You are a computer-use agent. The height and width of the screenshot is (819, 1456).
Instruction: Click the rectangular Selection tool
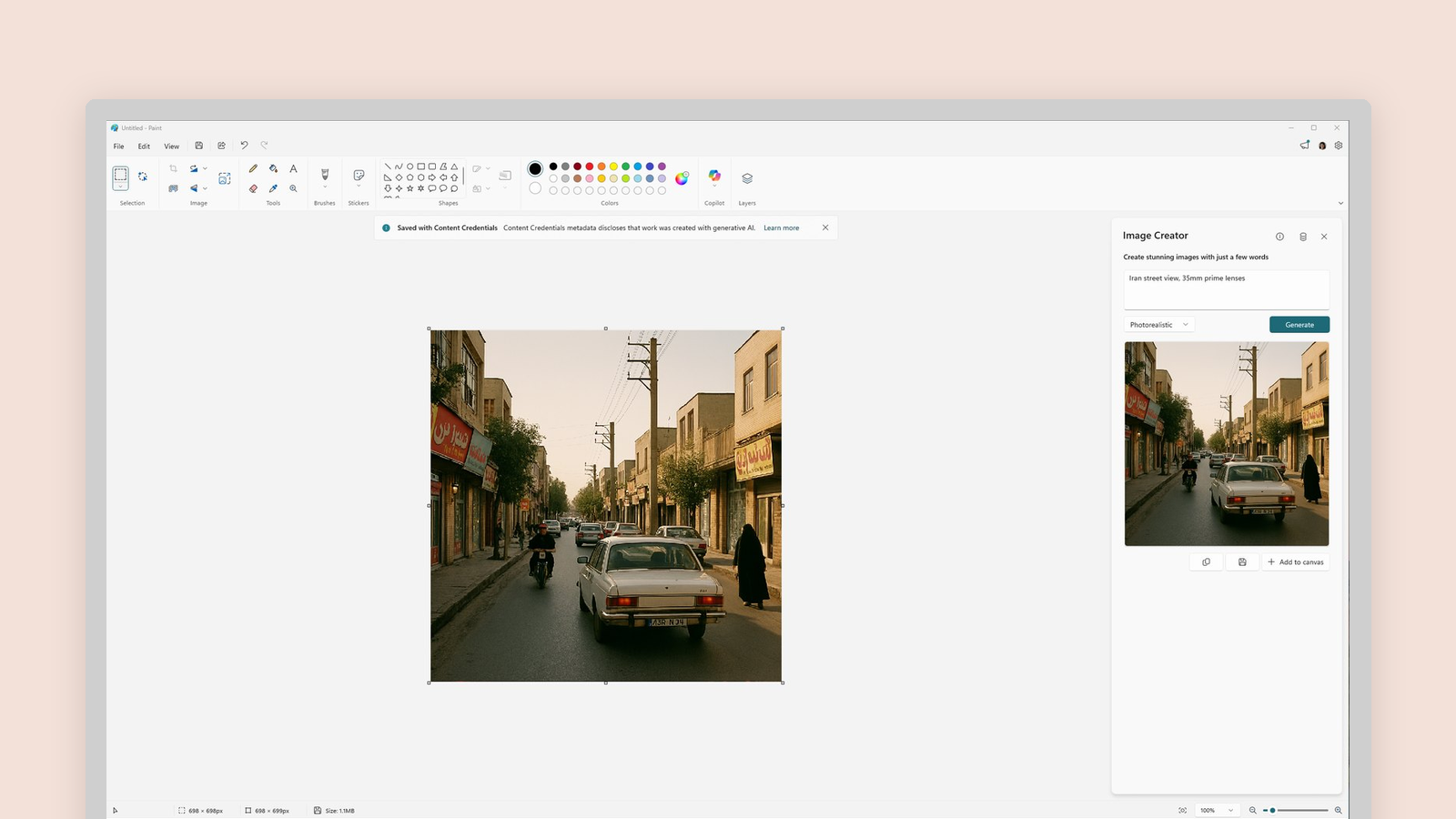point(120,174)
